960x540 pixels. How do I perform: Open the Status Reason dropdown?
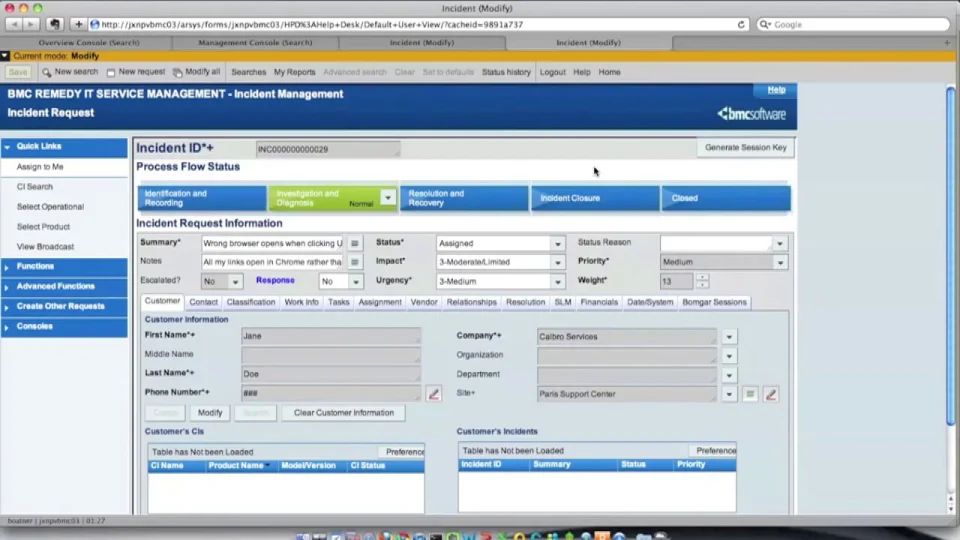tap(779, 244)
